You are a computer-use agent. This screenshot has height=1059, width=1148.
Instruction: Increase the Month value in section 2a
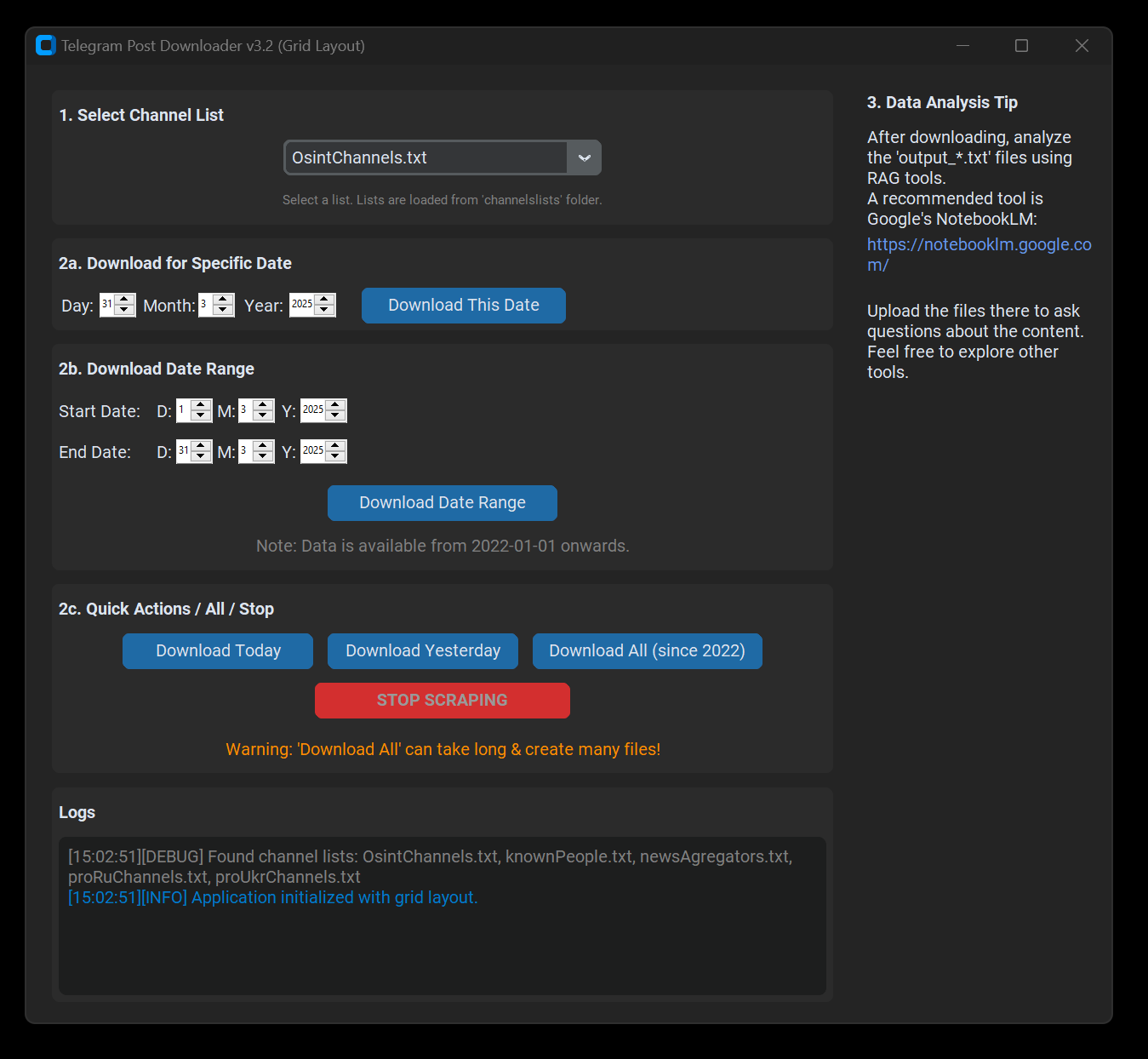(224, 300)
